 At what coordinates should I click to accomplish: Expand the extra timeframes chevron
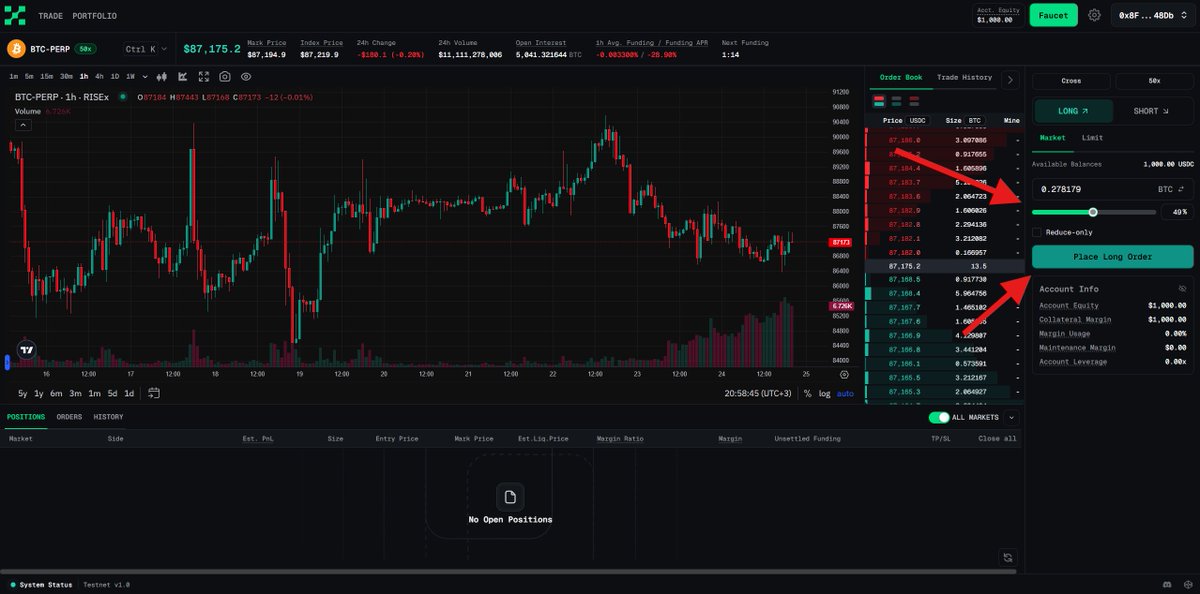pos(143,75)
